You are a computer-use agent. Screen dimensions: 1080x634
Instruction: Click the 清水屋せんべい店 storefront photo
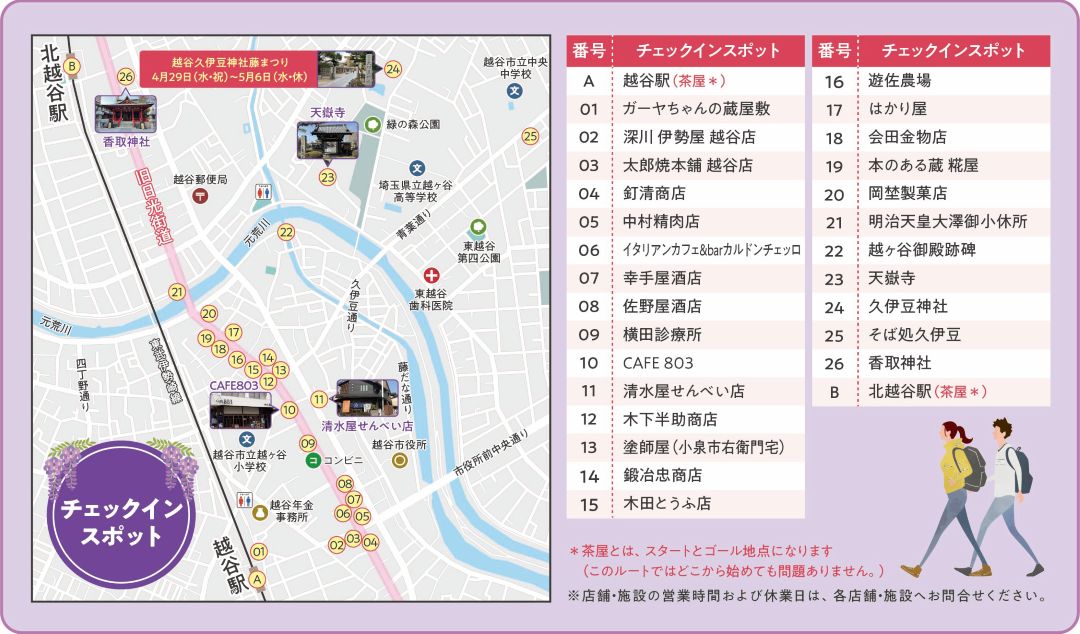pyautogui.click(x=370, y=396)
